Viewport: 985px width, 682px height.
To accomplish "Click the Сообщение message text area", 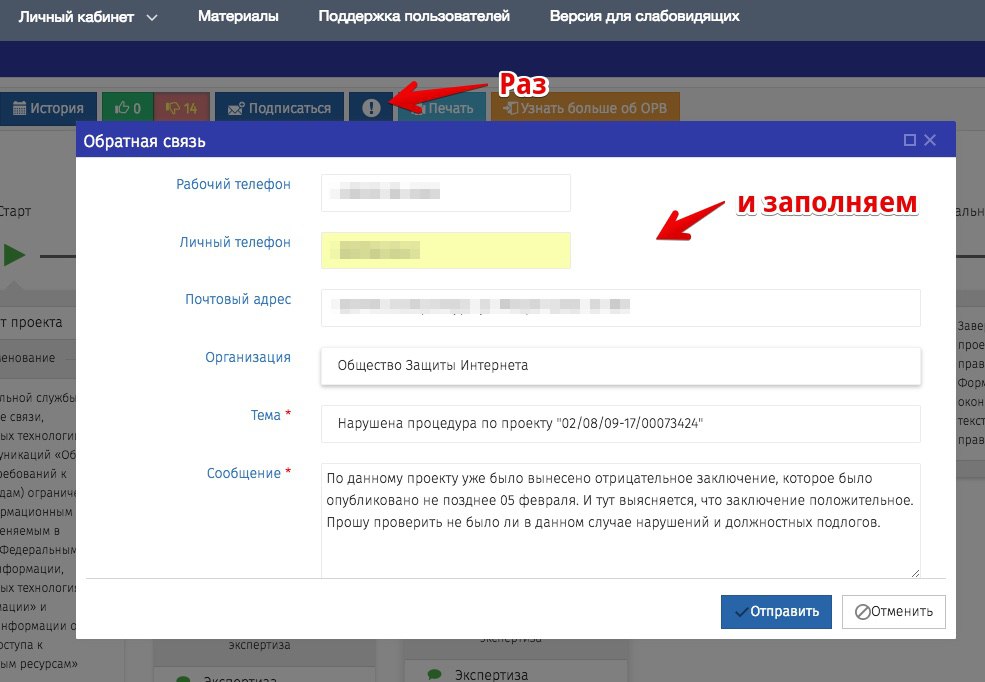I will [x=621, y=521].
